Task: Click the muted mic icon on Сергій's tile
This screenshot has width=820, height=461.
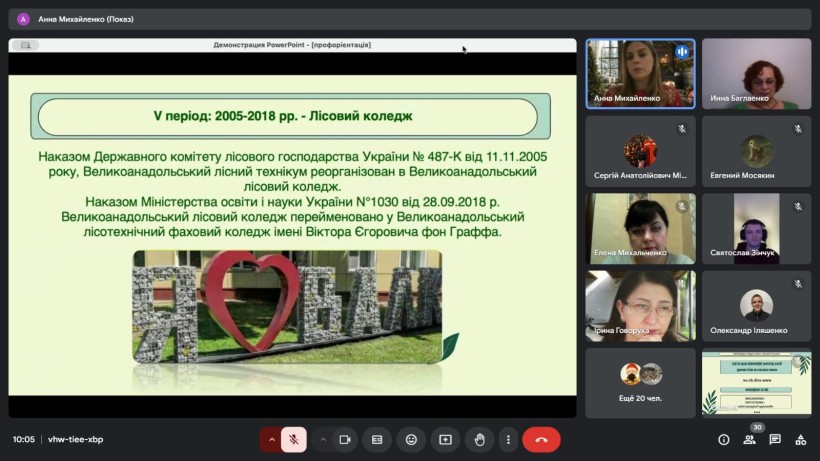Action: [682, 129]
